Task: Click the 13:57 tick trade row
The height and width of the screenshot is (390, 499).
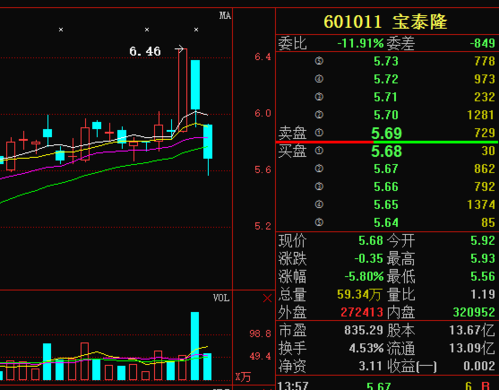Action: point(387,386)
